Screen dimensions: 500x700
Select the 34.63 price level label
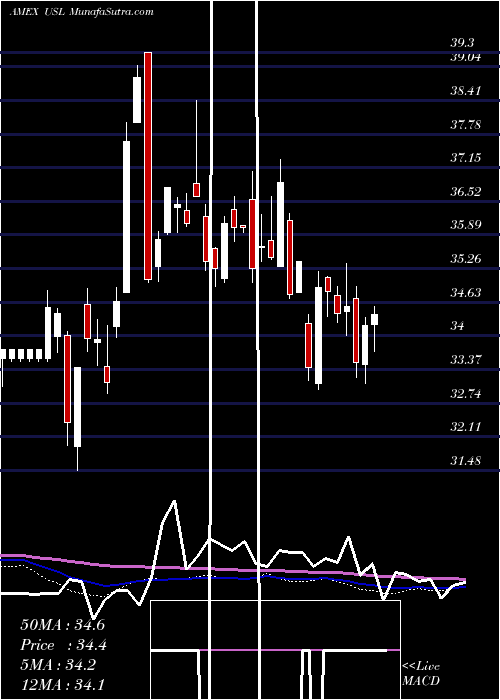pos(466,292)
